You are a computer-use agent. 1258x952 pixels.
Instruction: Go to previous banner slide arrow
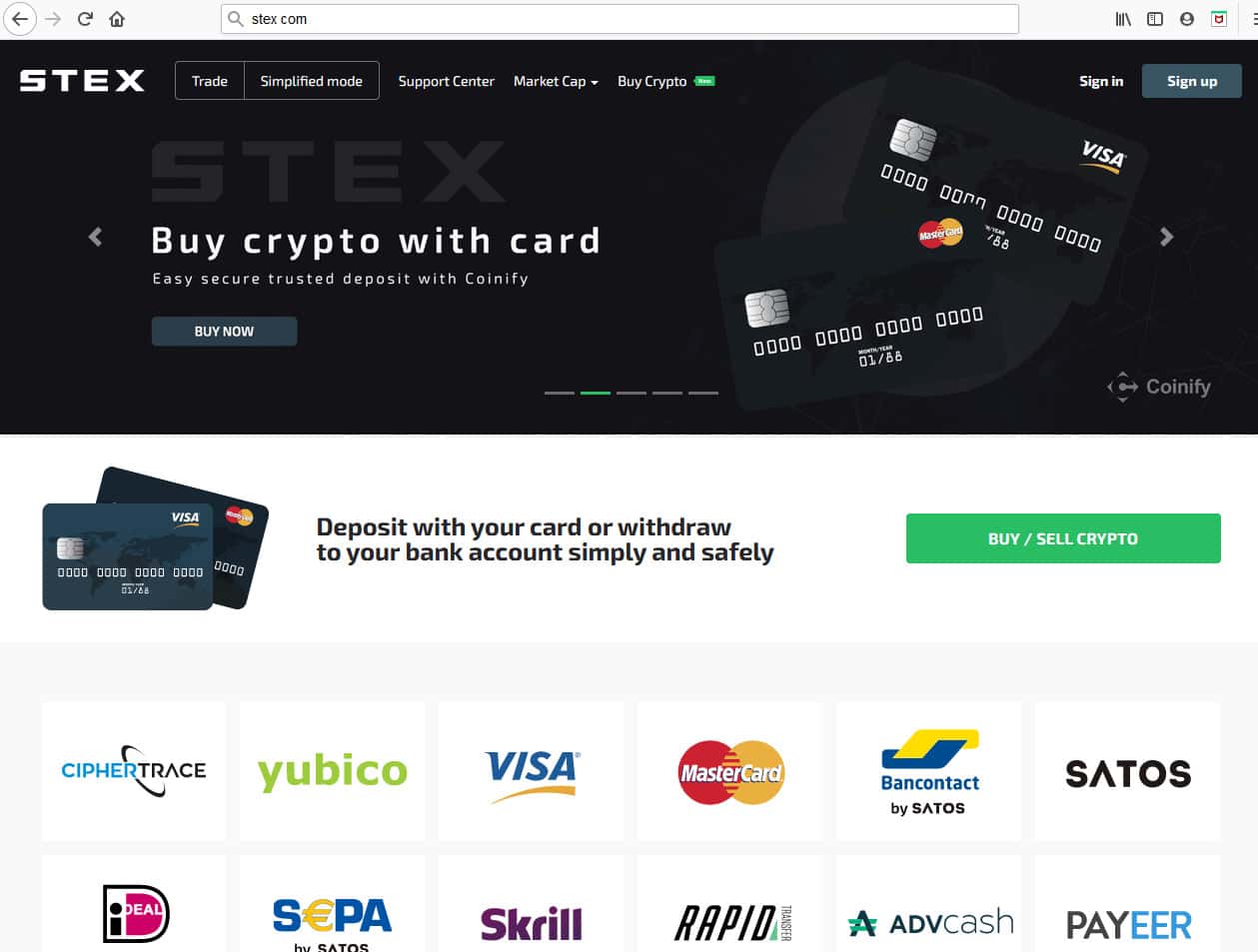(x=96, y=237)
